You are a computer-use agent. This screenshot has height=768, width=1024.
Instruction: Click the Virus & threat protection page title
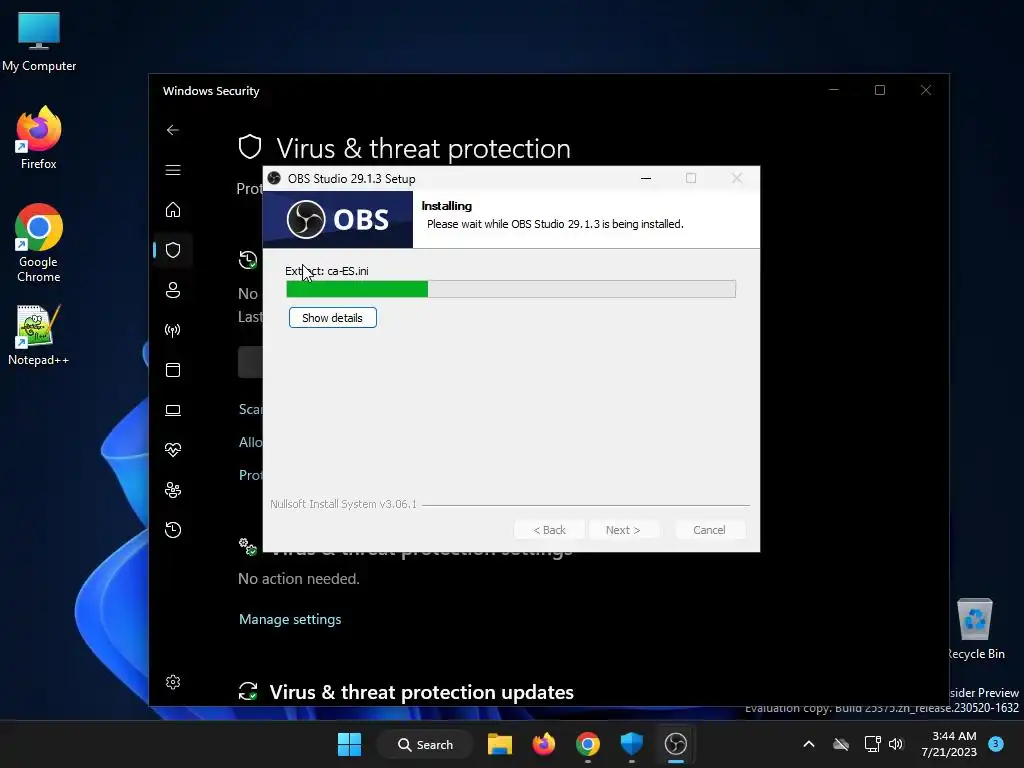423,149
